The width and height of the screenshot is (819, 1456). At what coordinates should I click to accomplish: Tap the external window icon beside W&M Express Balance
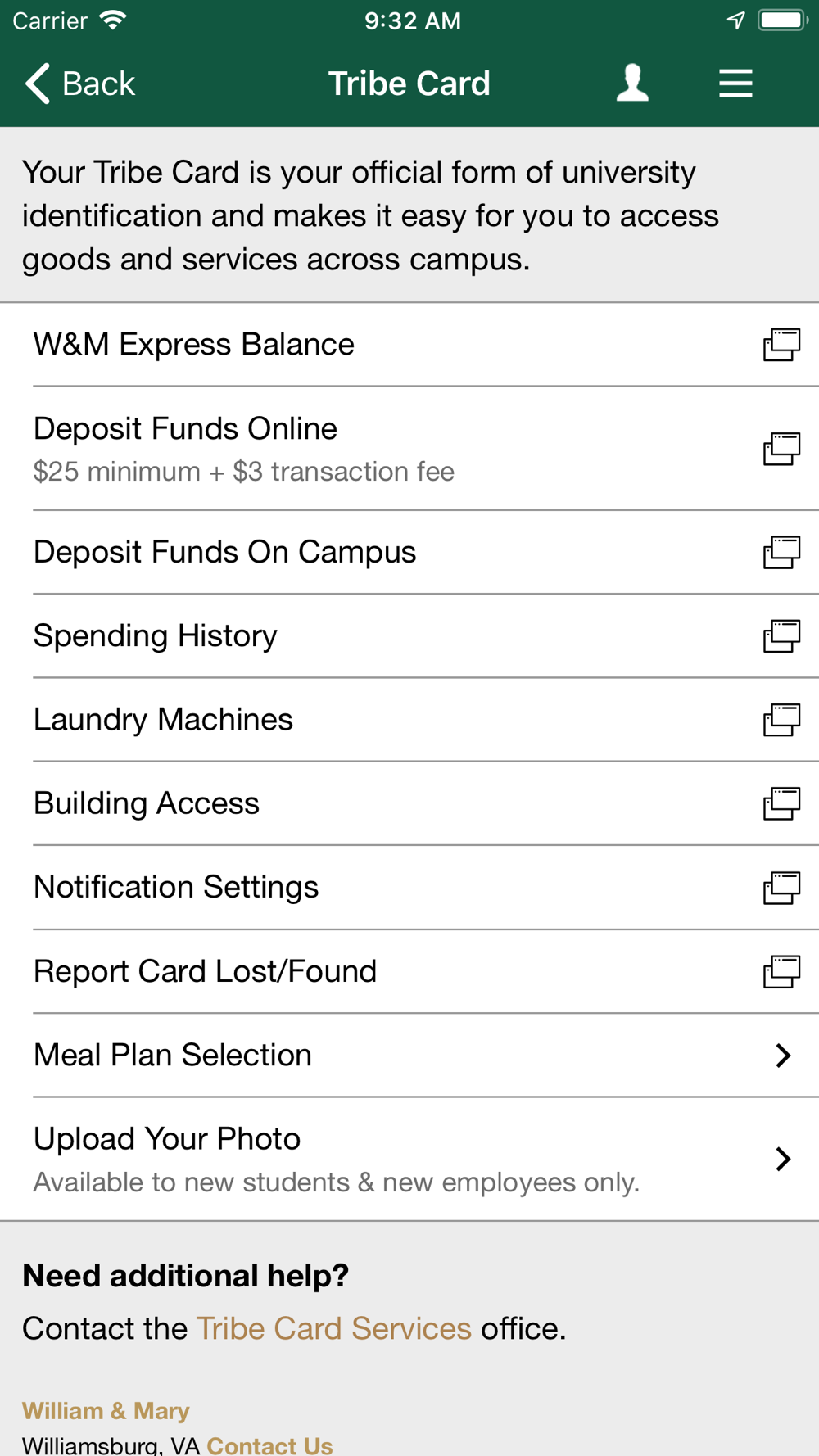click(781, 345)
